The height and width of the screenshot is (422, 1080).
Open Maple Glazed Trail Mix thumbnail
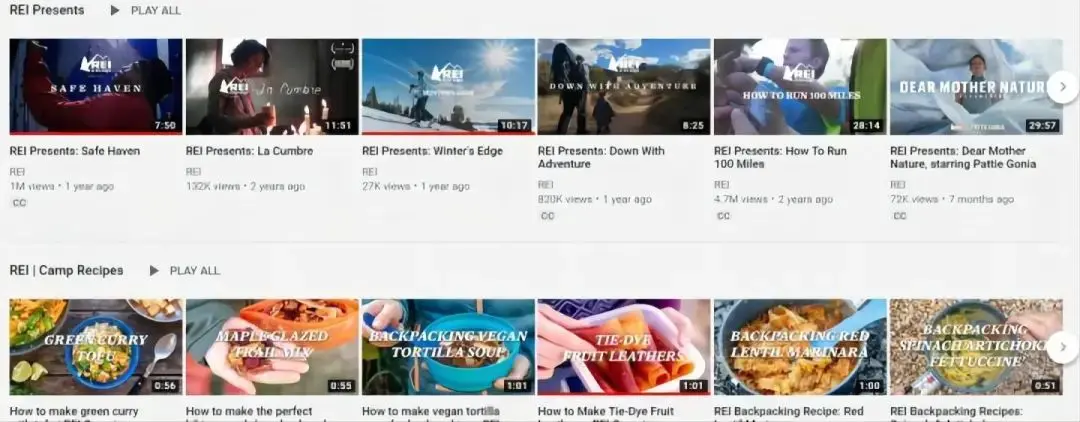[272, 347]
